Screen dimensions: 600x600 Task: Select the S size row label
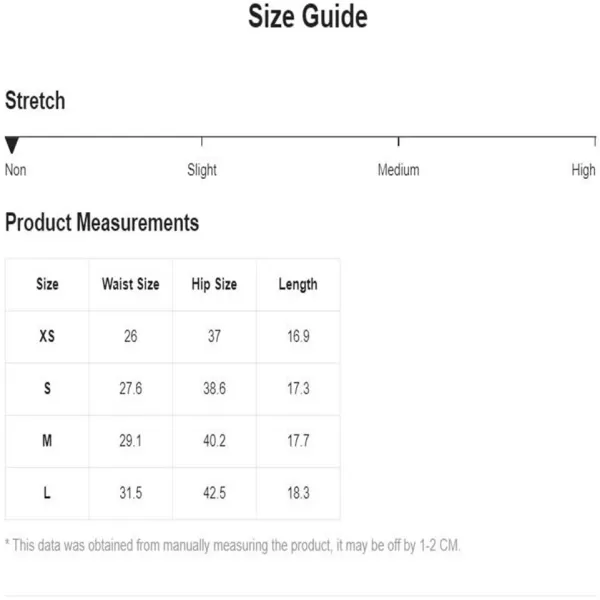pyautogui.click(x=47, y=388)
